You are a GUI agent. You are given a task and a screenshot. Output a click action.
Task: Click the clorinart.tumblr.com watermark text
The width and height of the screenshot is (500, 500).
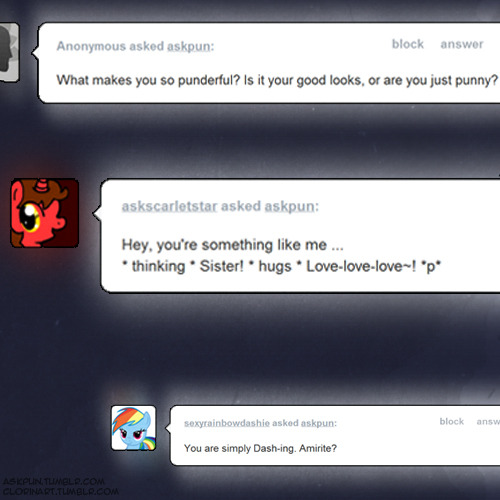[61, 491]
